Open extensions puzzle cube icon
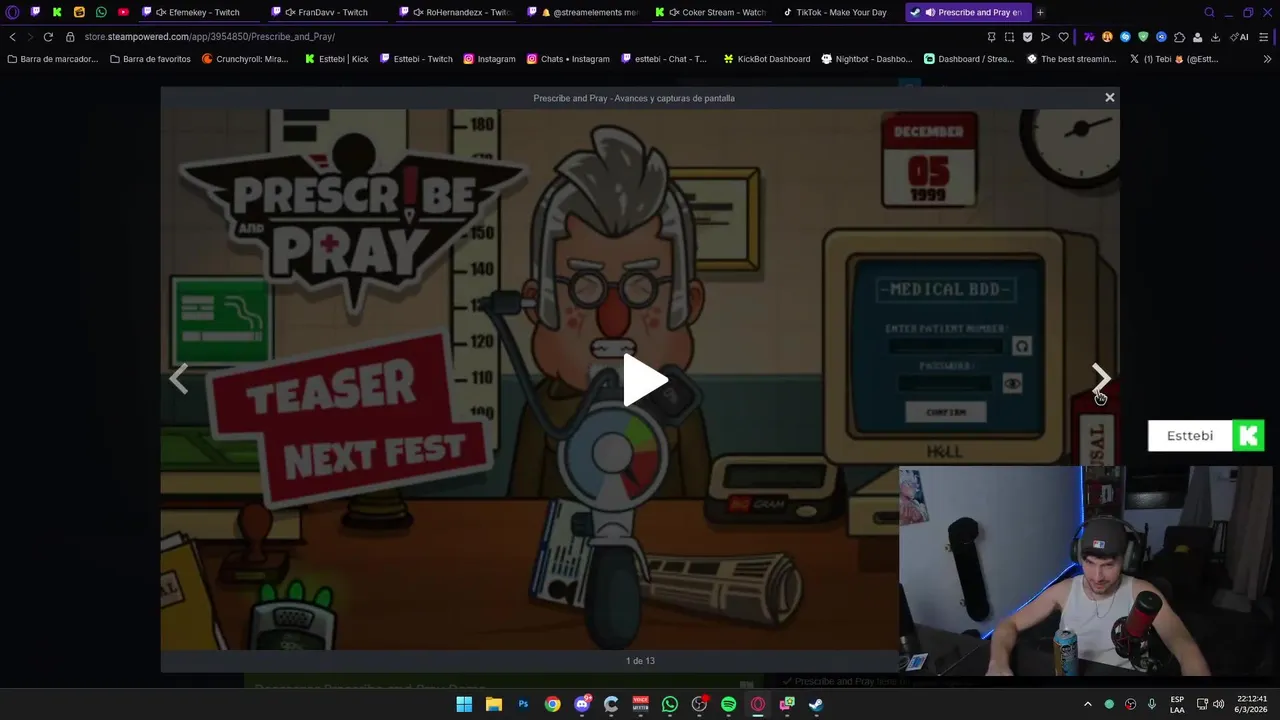Viewport: 1280px width, 720px height. point(1179,37)
